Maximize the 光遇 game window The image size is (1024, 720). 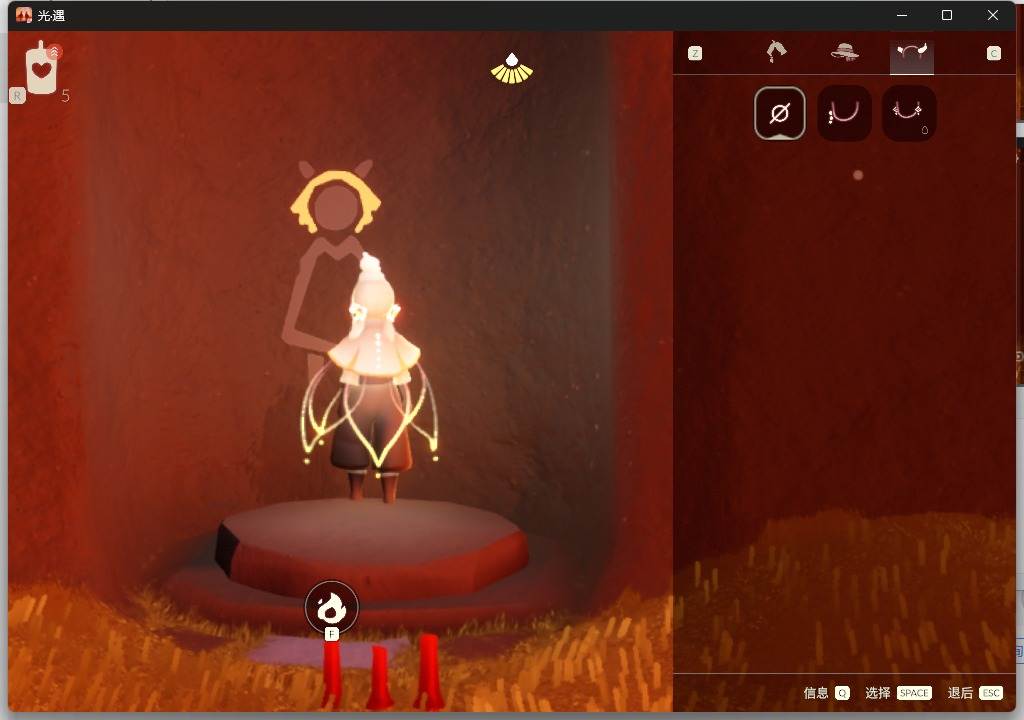point(947,15)
